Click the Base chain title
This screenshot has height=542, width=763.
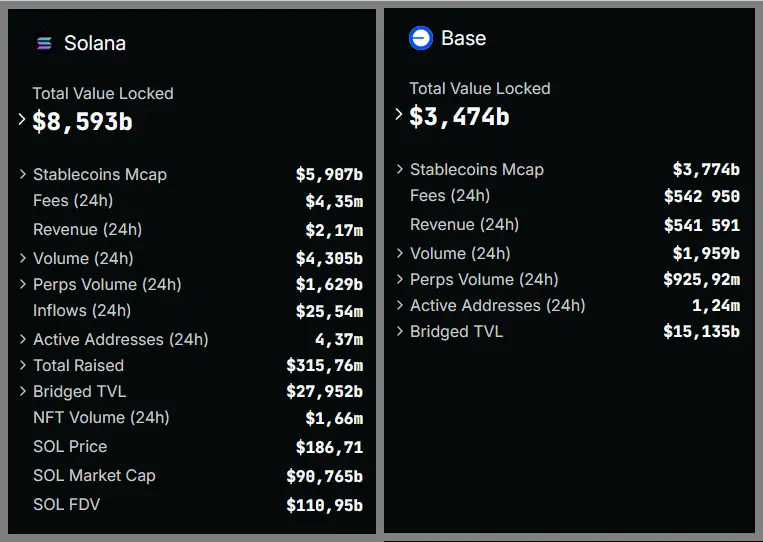coord(463,38)
